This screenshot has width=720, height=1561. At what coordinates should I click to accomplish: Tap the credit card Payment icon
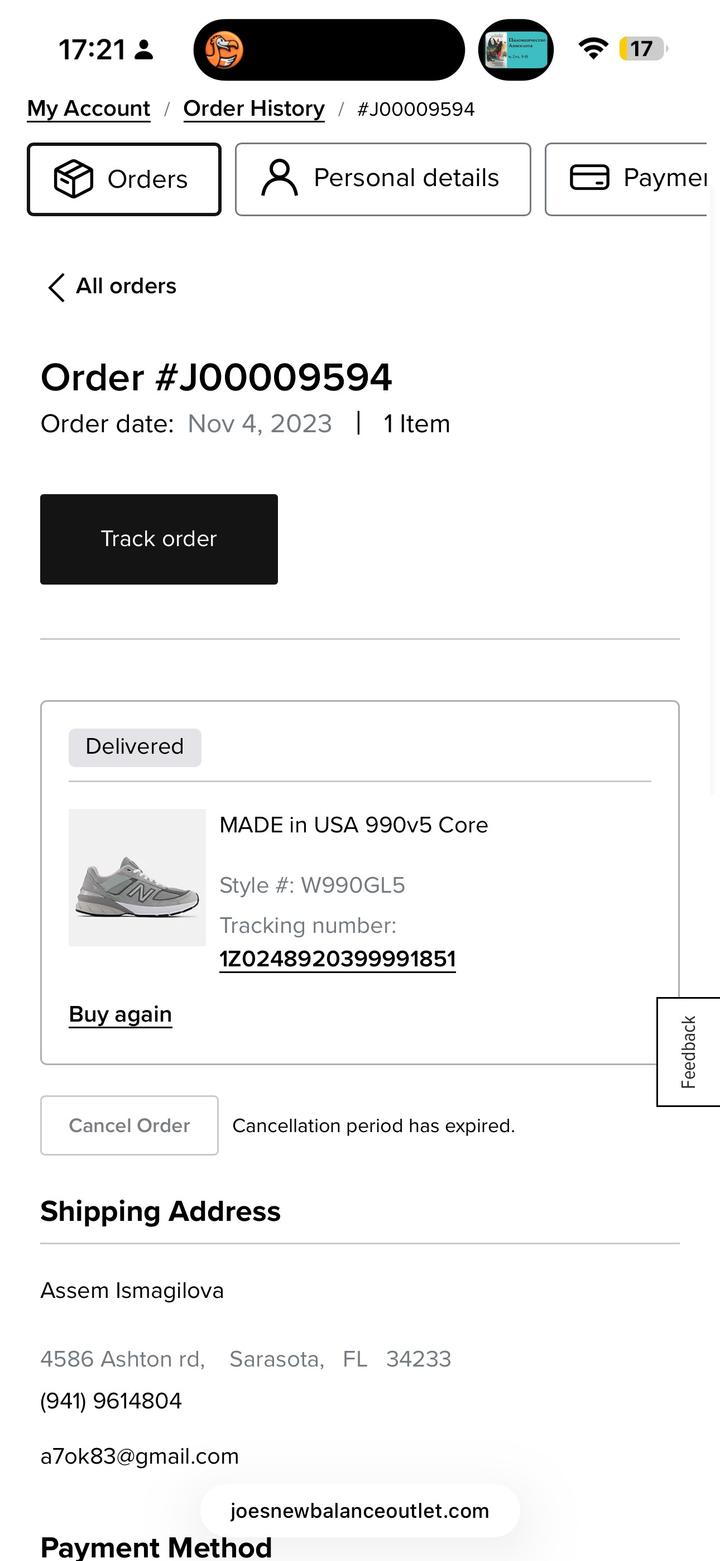(x=589, y=178)
